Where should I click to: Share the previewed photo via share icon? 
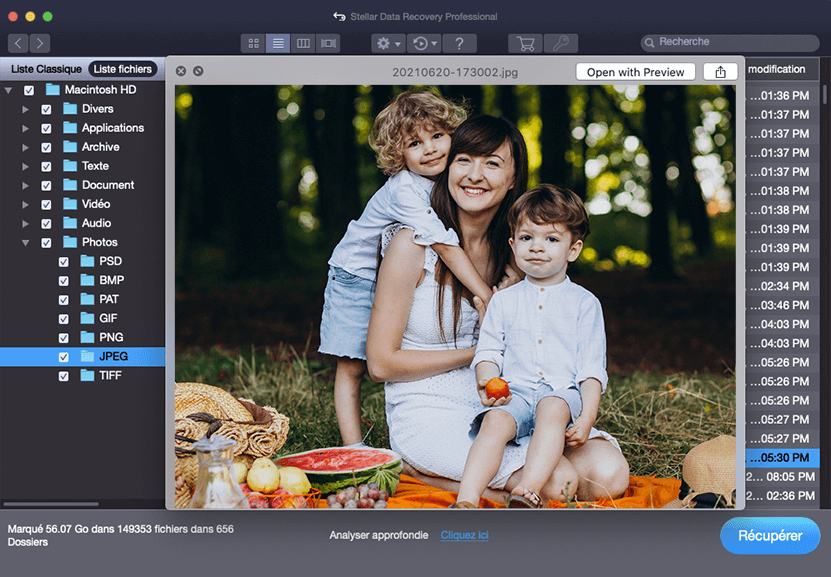coord(720,72)
